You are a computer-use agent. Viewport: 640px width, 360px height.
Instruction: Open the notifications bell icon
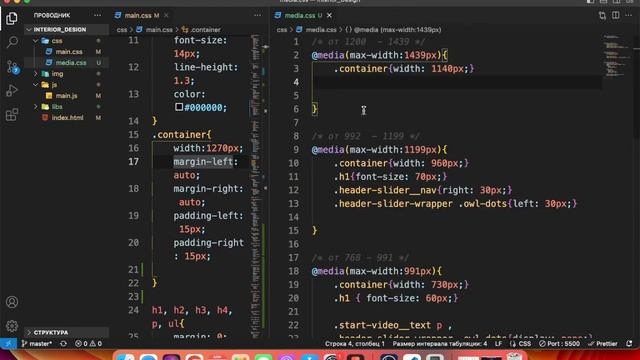[629, 344]
